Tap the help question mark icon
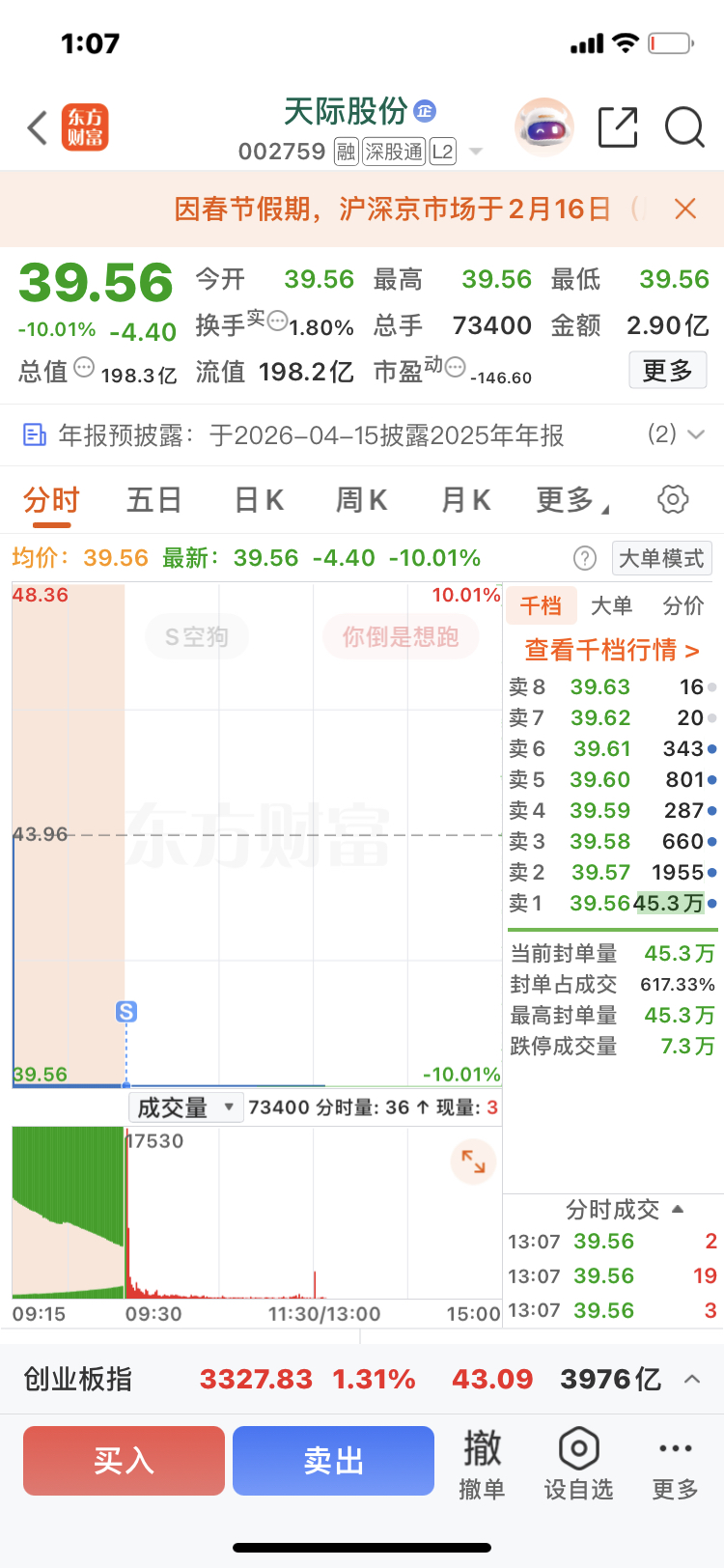 (x=585, y=558)
